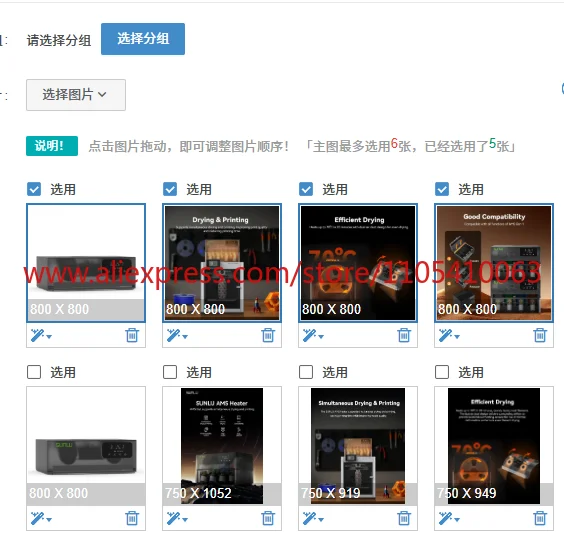Check 选用 for Simultaneous Drying & Printing image
Screen dimensions: 564x543
click(x=306, y=372)
